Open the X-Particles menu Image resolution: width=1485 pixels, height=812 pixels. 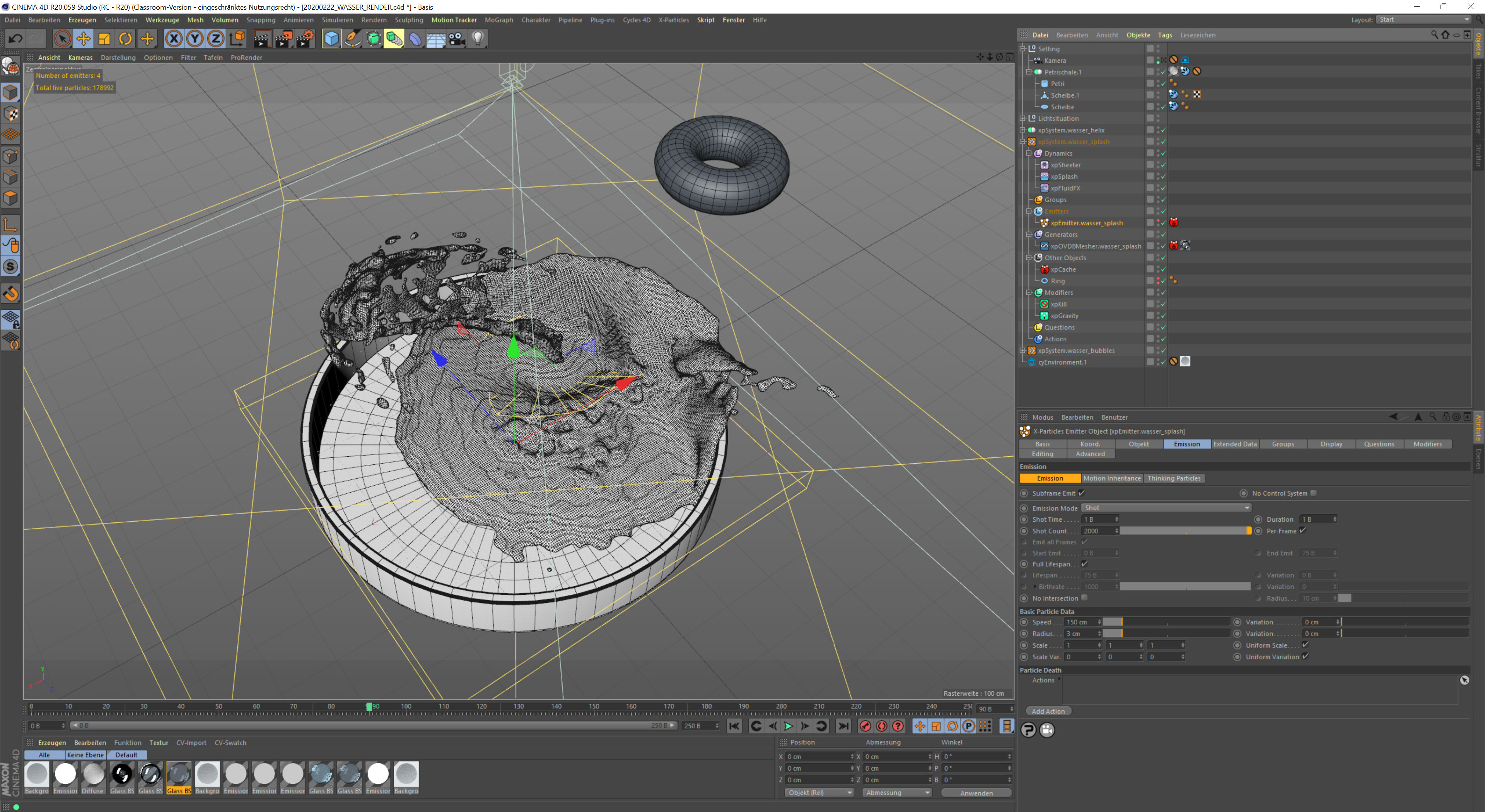tap(673, 20)
